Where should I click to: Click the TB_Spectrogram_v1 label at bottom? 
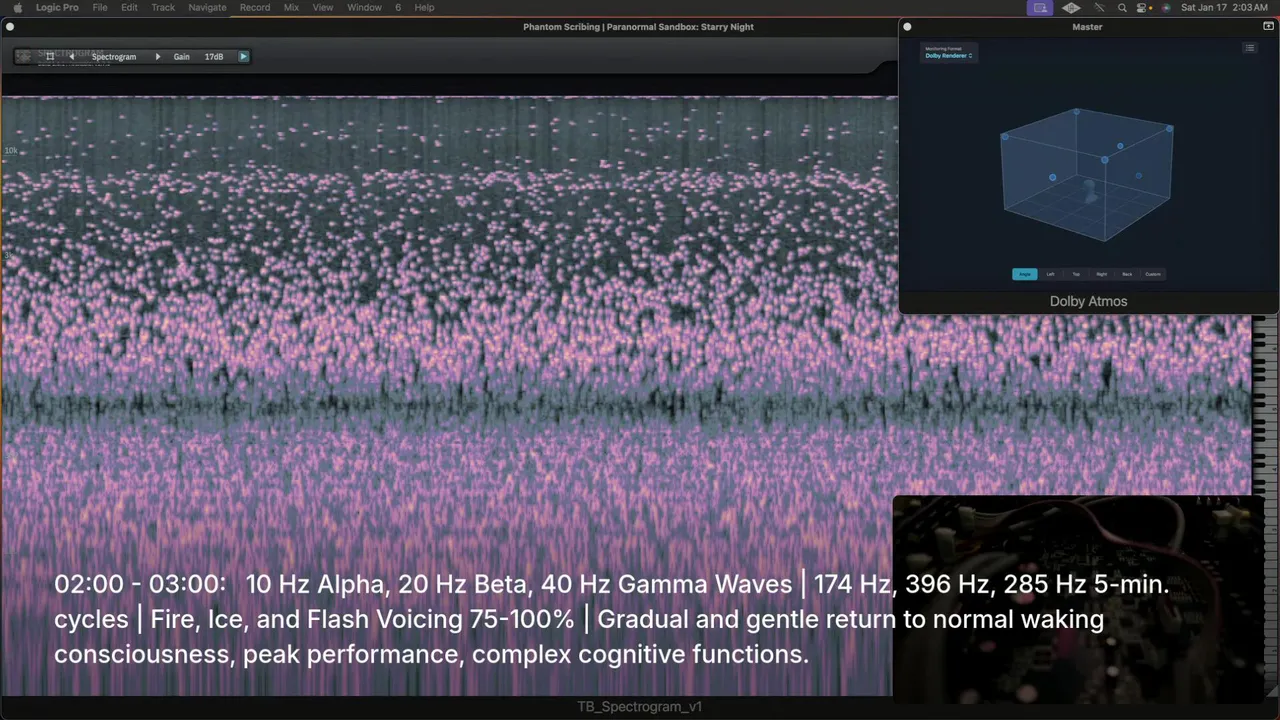pos(640,707)
